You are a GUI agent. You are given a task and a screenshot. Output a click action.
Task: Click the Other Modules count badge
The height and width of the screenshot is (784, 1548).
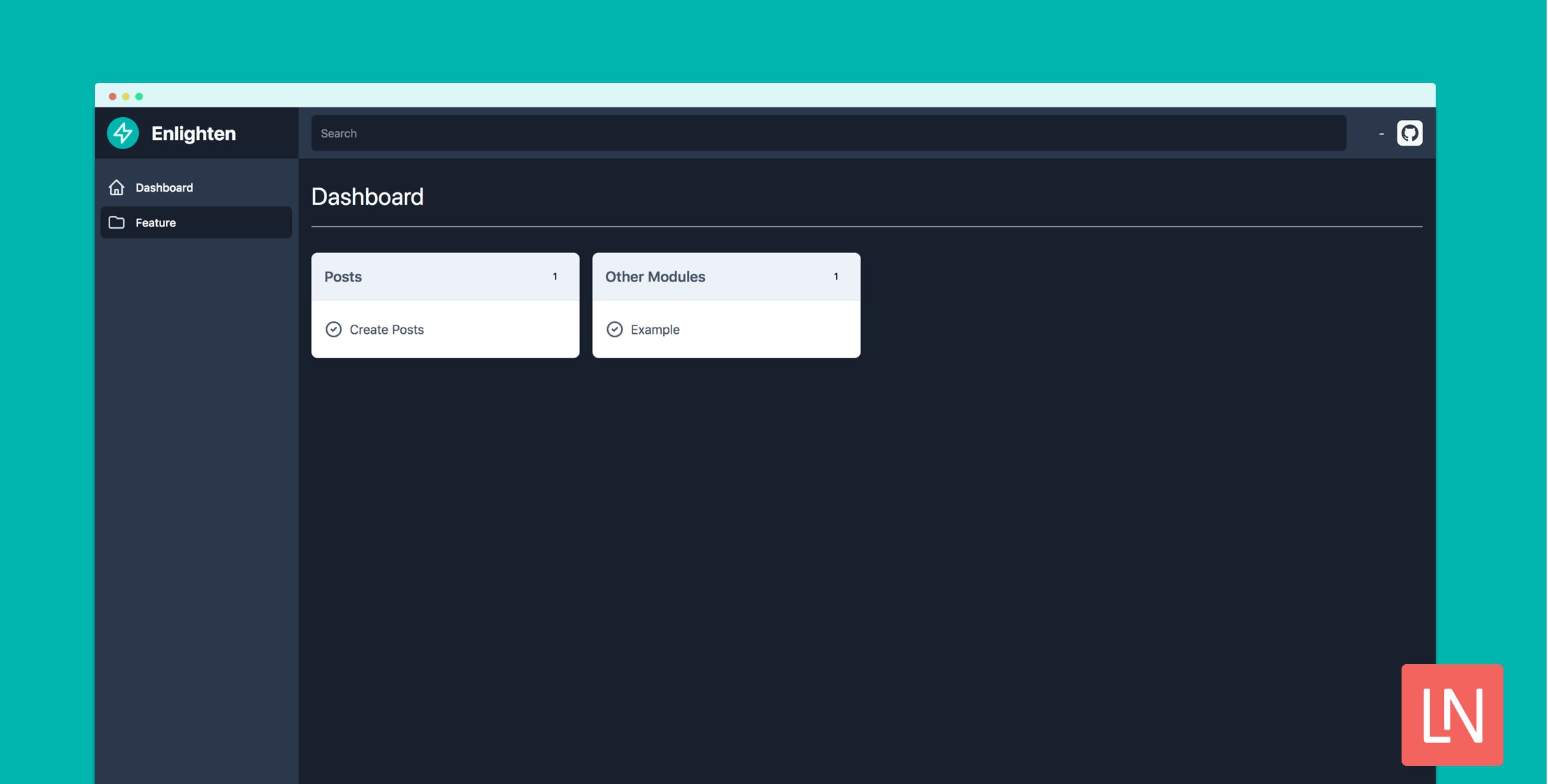click(x=835, y=277)
